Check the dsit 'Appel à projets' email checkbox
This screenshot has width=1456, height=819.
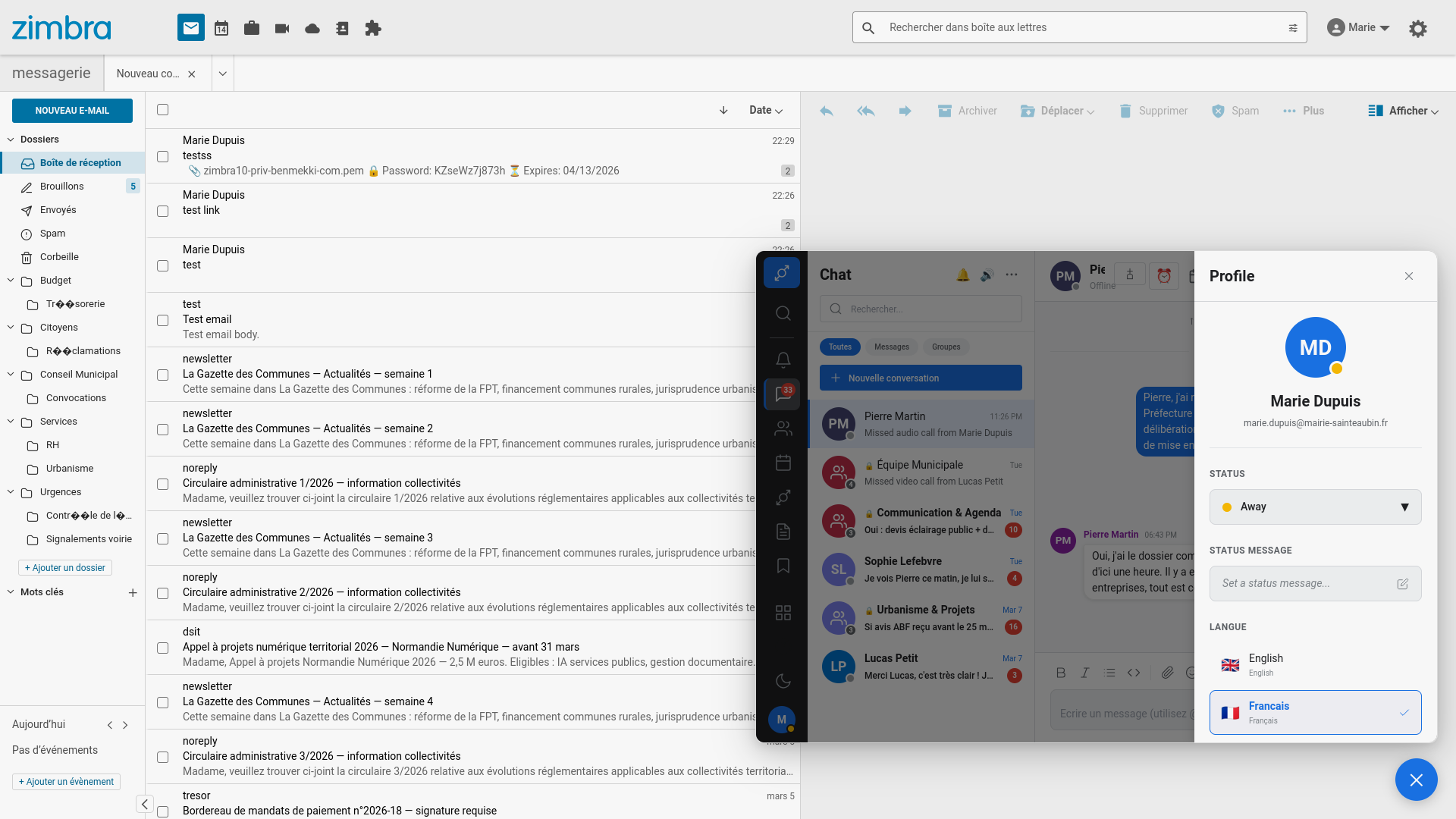coord(163,648)
